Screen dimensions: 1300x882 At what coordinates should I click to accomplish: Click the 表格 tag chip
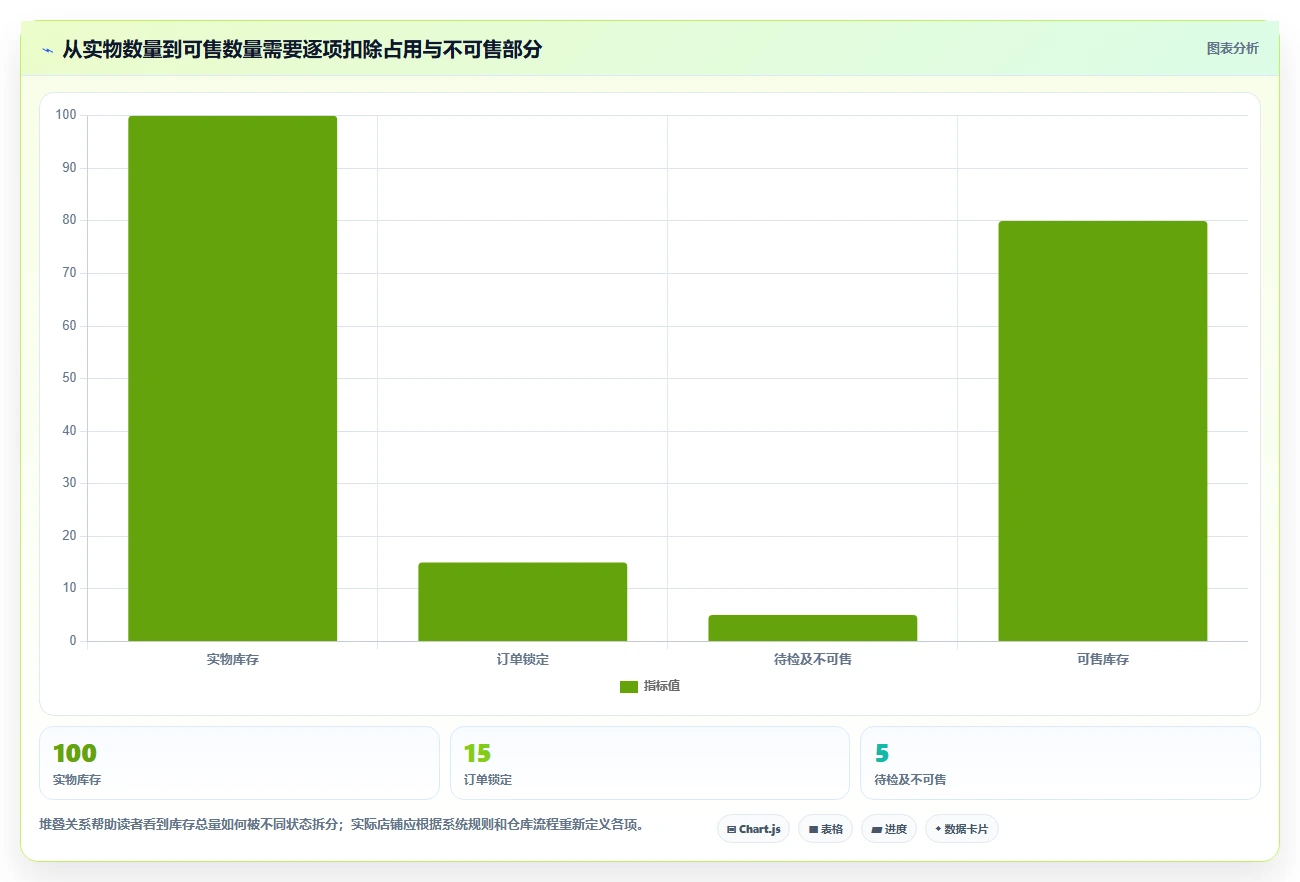(825, 829)
